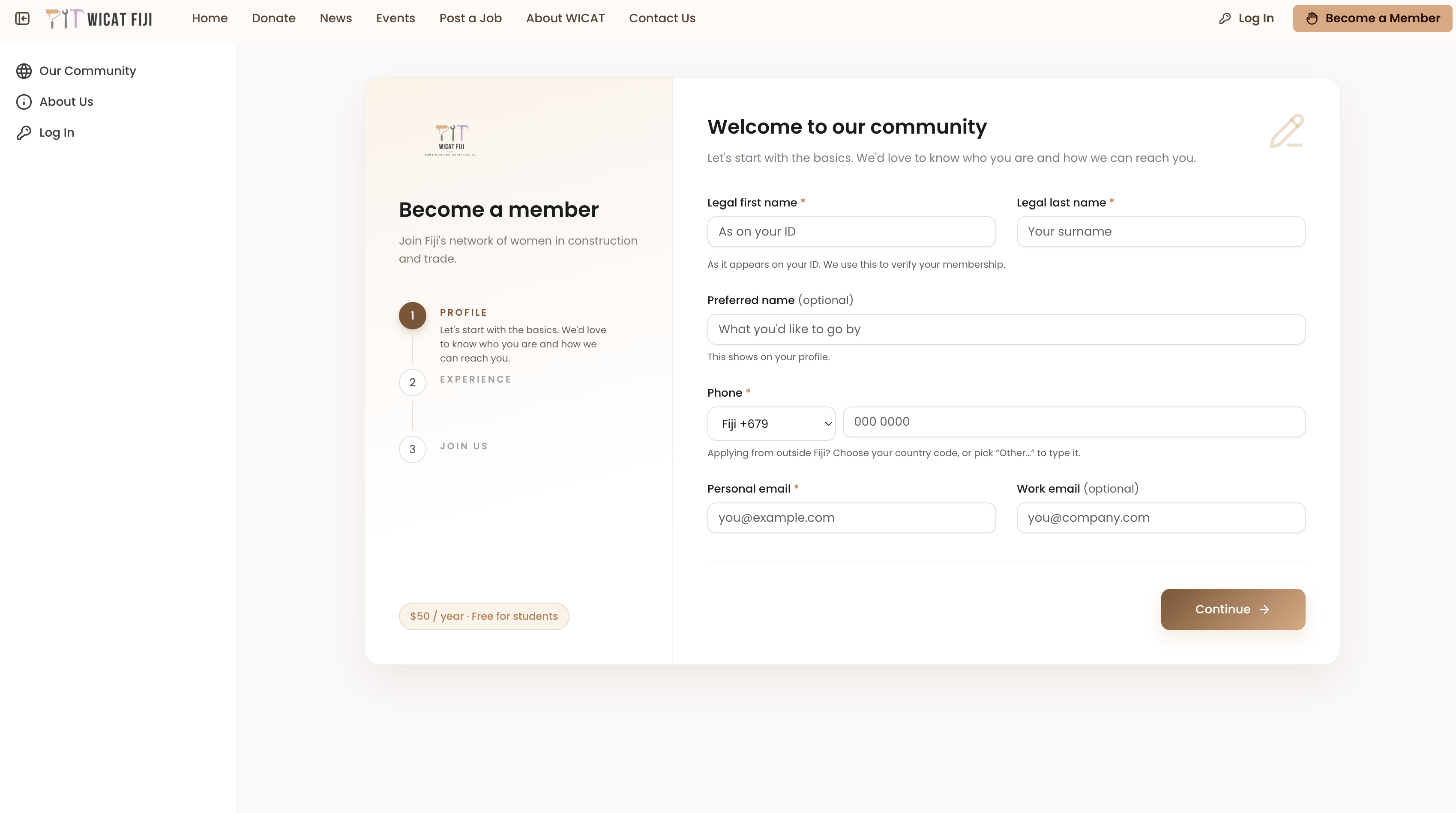
Task: Click the globe icon beside Our Community
Action: pos(24,71)
